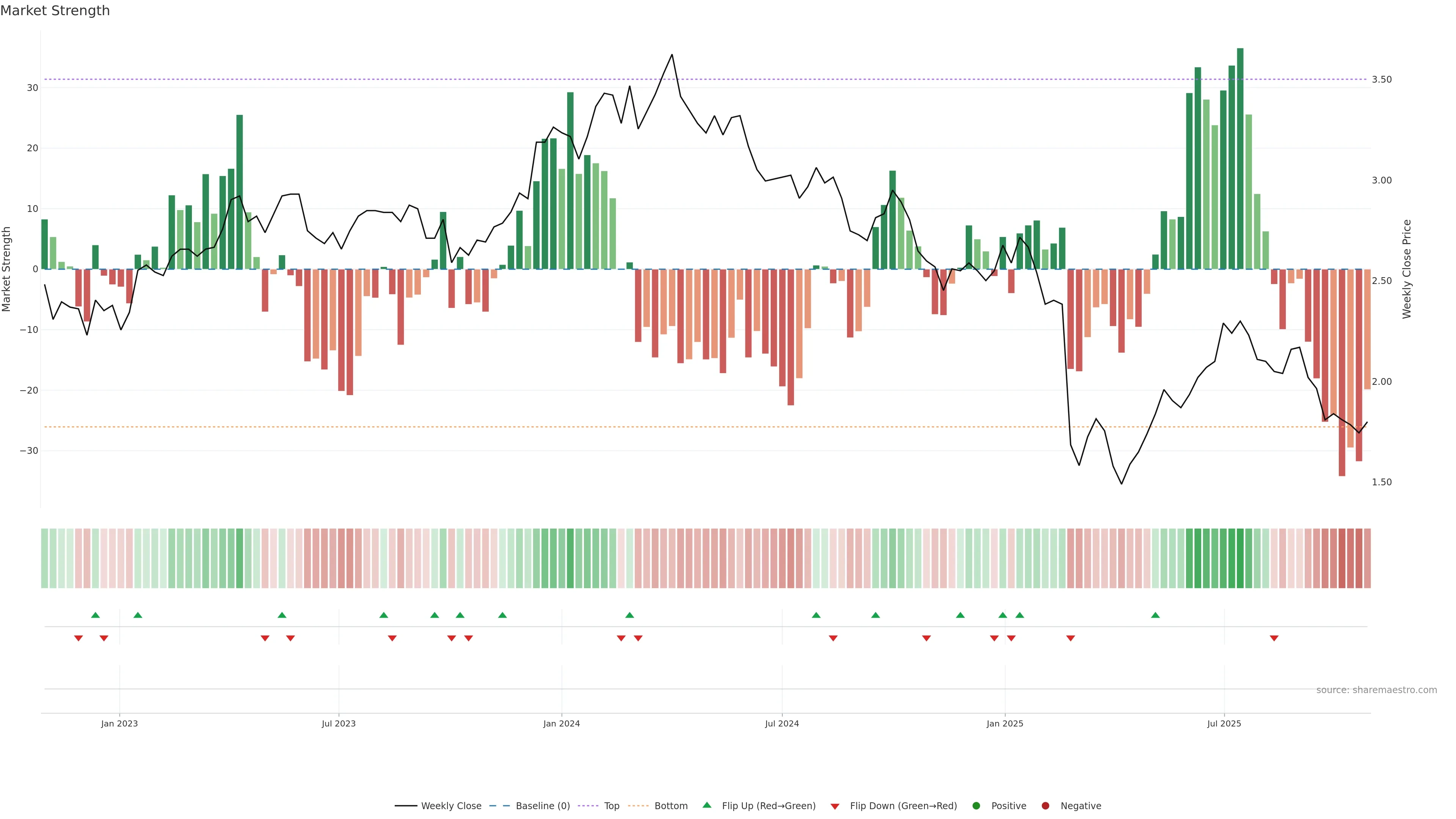Click the source: sharemaestro.com text
The width and height of the screenshot is (1456, 819).
coord(1376,690)
